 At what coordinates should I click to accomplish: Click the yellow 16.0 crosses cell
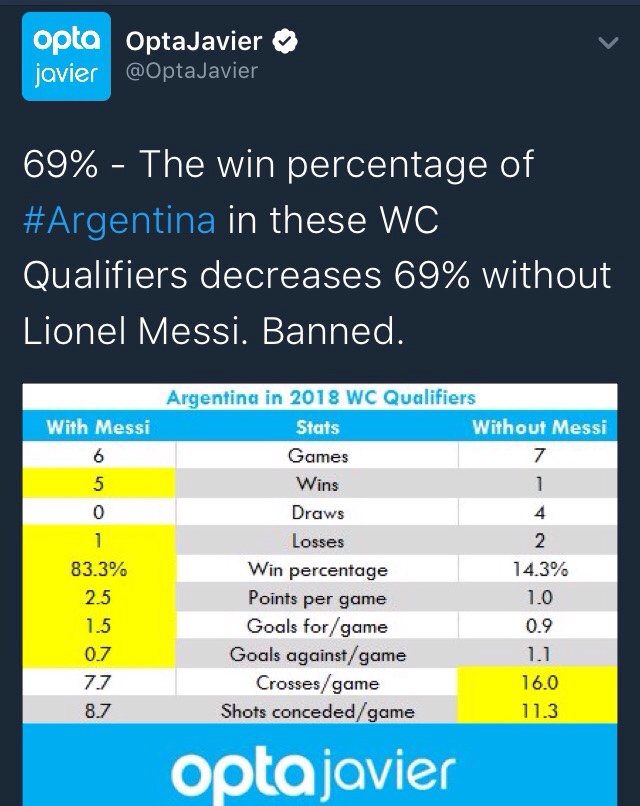pyautogui.click(x=539, y=684)
